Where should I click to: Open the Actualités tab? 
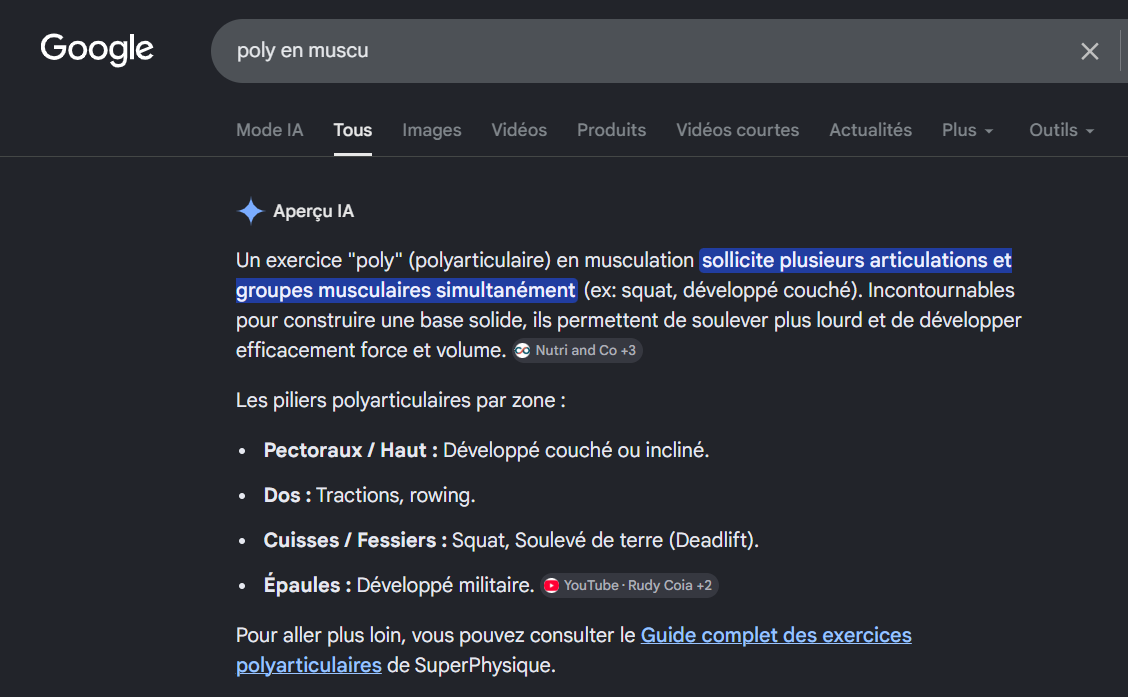pyautogui.click(x=870, y=130)
